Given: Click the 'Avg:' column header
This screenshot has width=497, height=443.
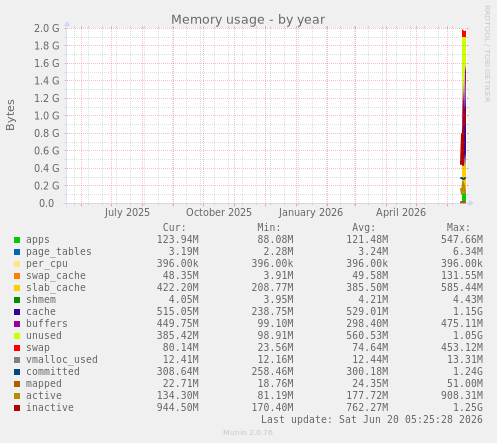Looking at the screenshot, I should click(x=364, y=228).
